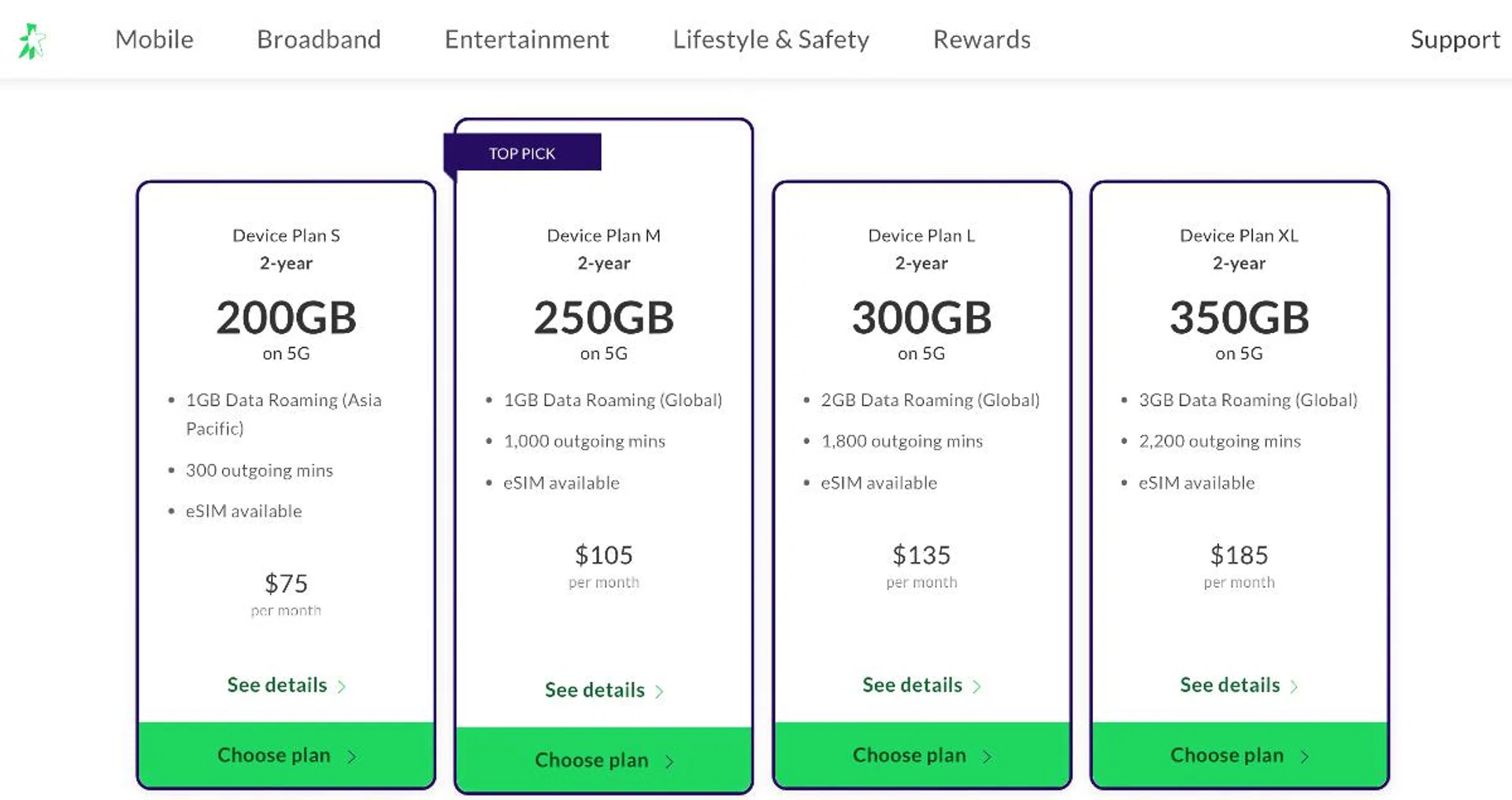Click the TOP PICK badge
The image size is (1512, 800).
pyautogui.click(x=522, y=153)
